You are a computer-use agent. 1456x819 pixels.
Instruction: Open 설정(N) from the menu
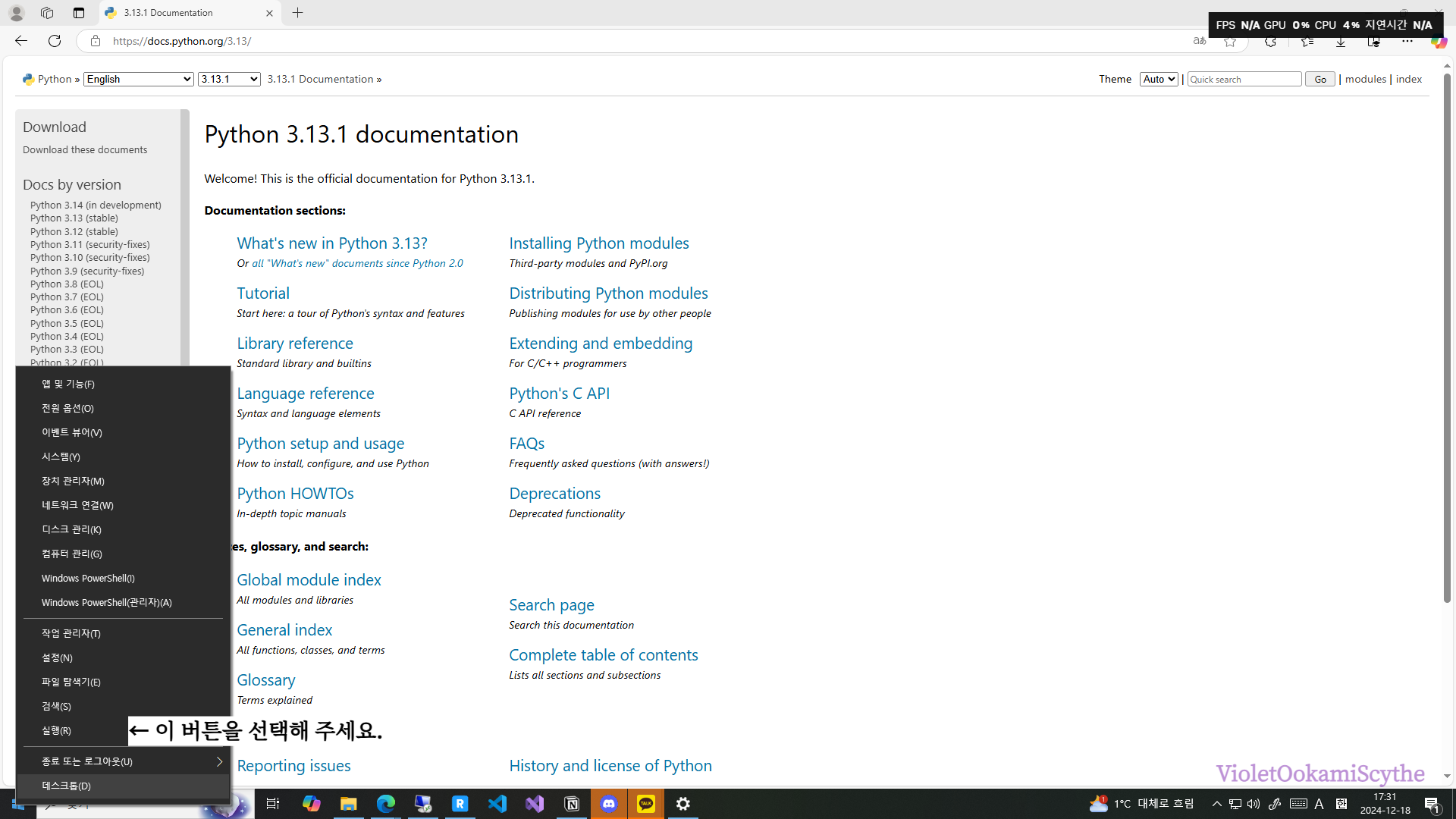pyautogui.click(x=123, y=657)
